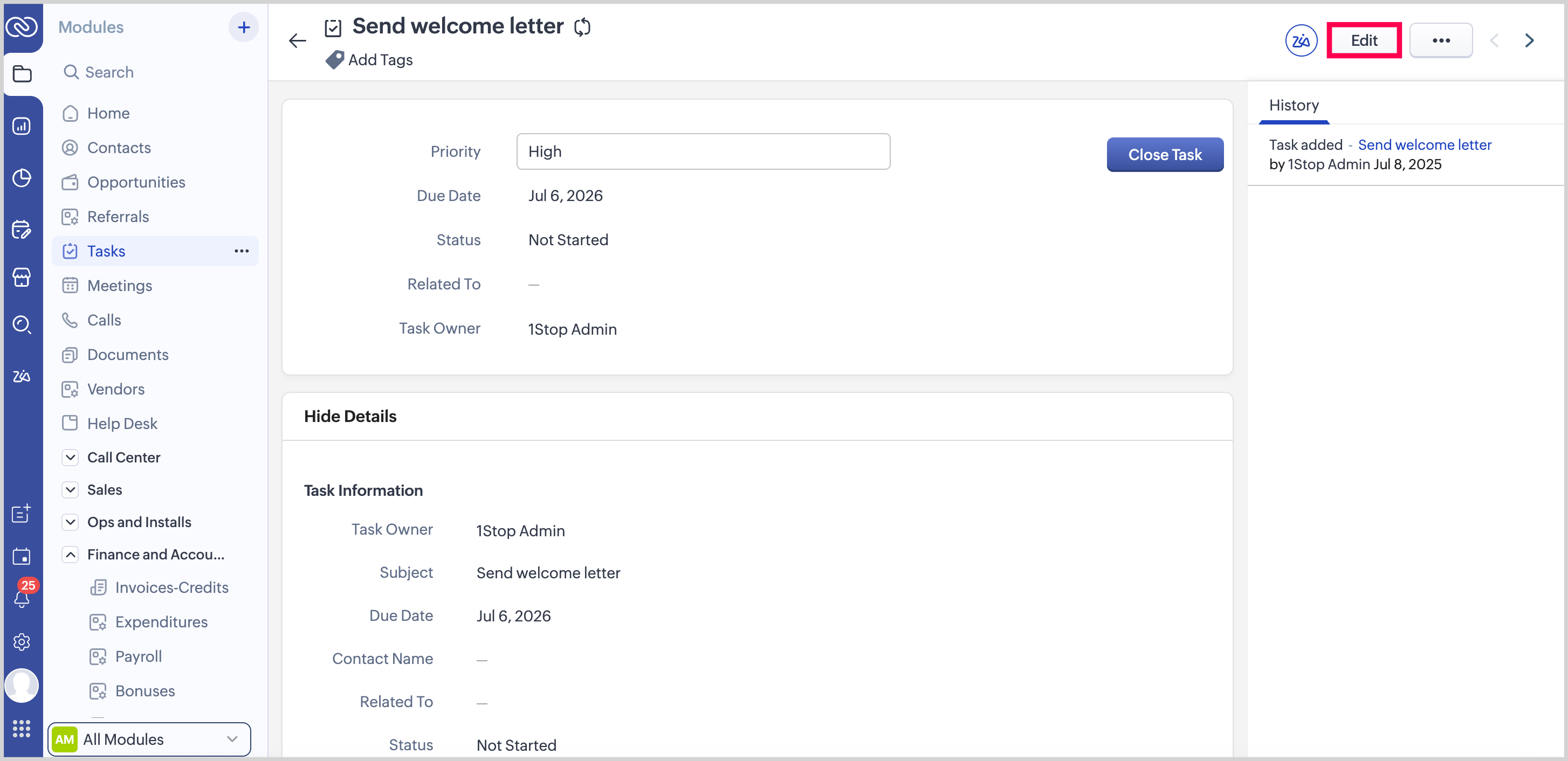Open Tasks module options three dots

click(x=242, y=251)
